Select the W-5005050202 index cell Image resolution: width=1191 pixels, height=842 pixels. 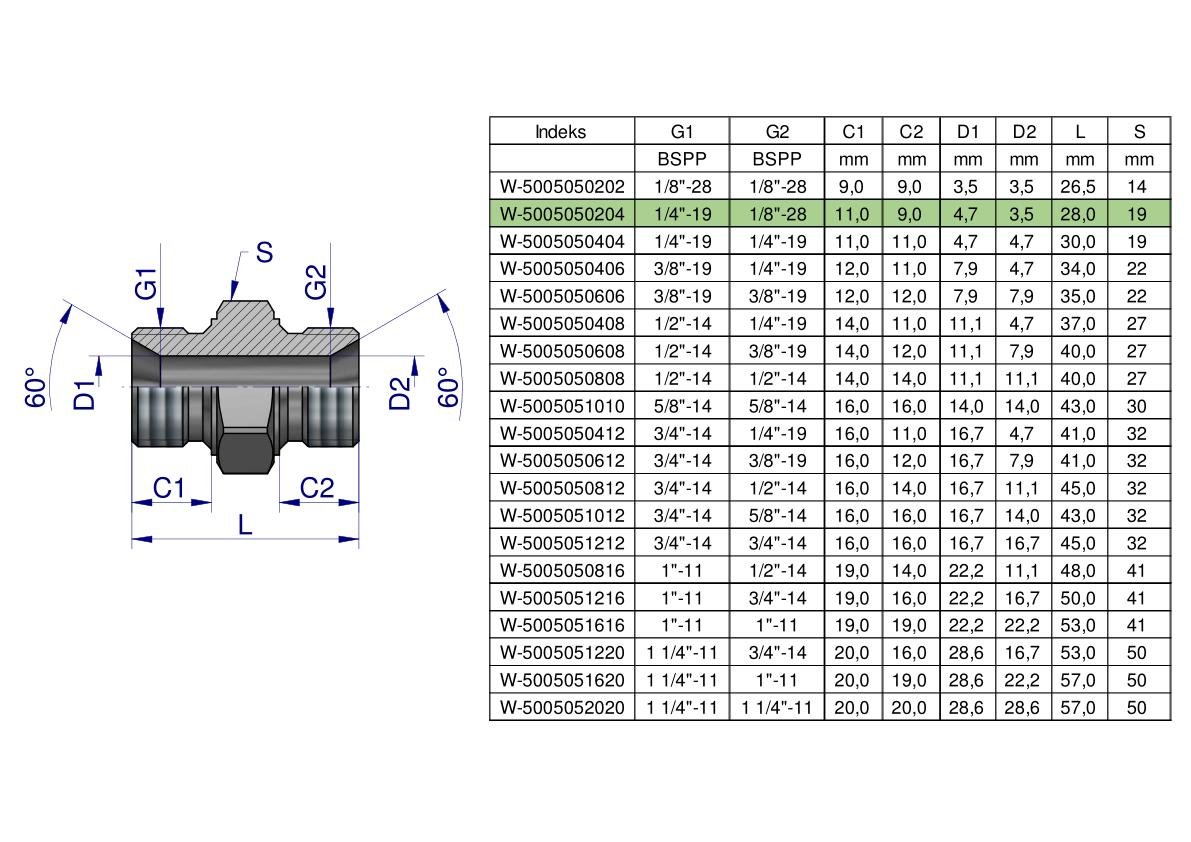tap(561, 186)
